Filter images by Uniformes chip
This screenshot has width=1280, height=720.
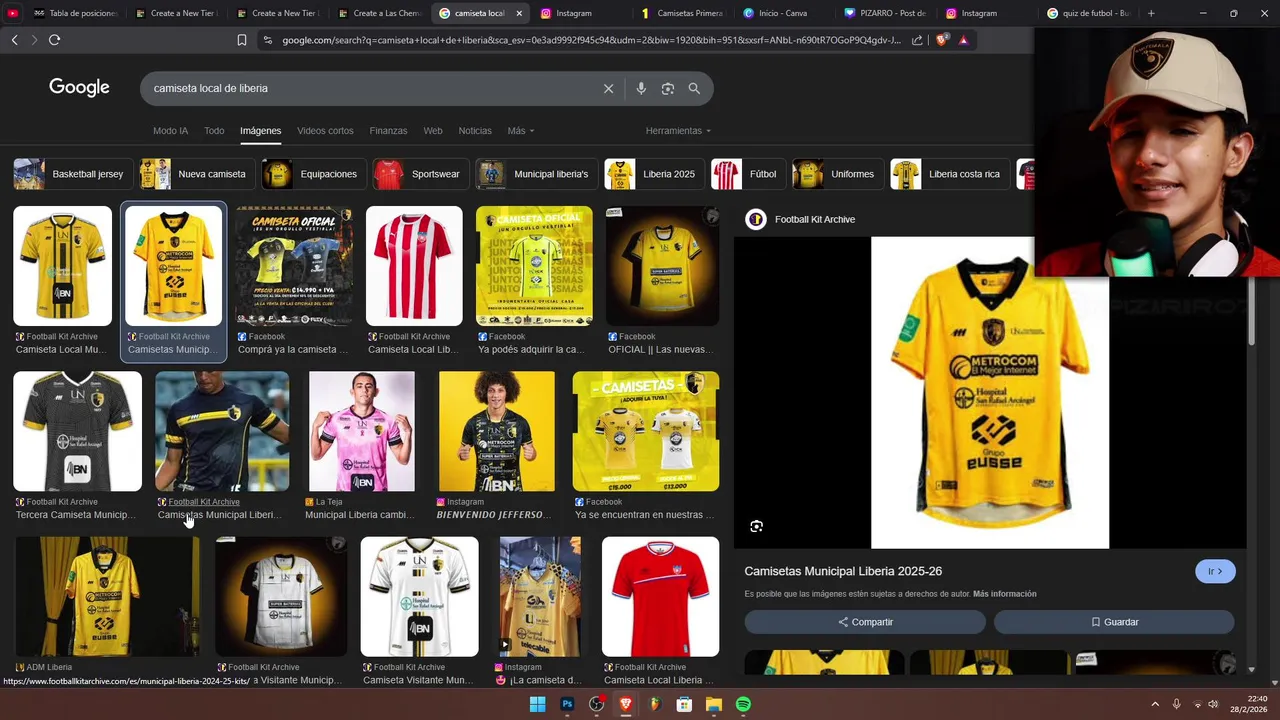coord(836,174)
